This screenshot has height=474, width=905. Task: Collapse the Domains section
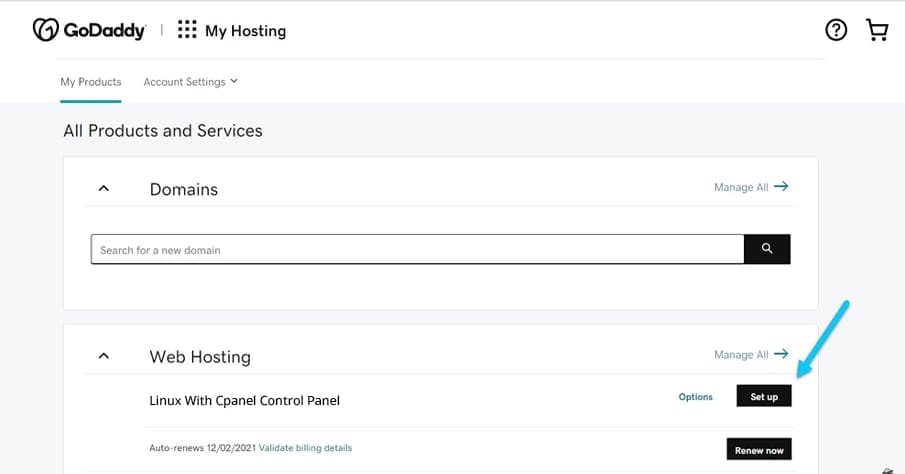point(104,189)
